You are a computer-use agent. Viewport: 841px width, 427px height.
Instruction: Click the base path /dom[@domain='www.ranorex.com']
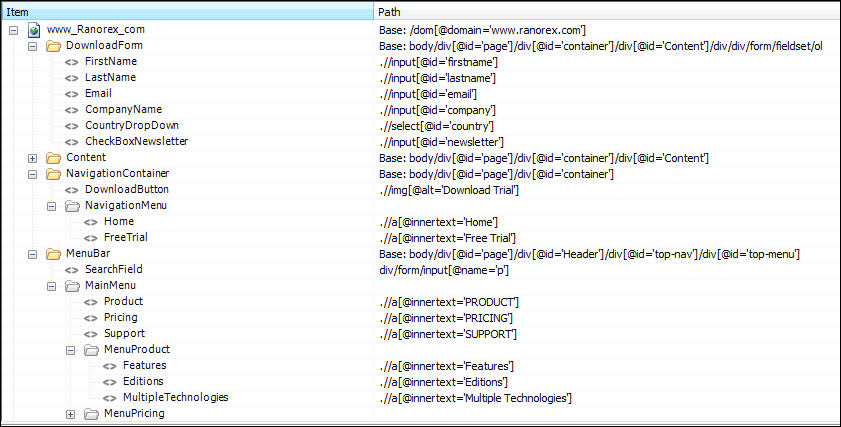click(482, 31)
